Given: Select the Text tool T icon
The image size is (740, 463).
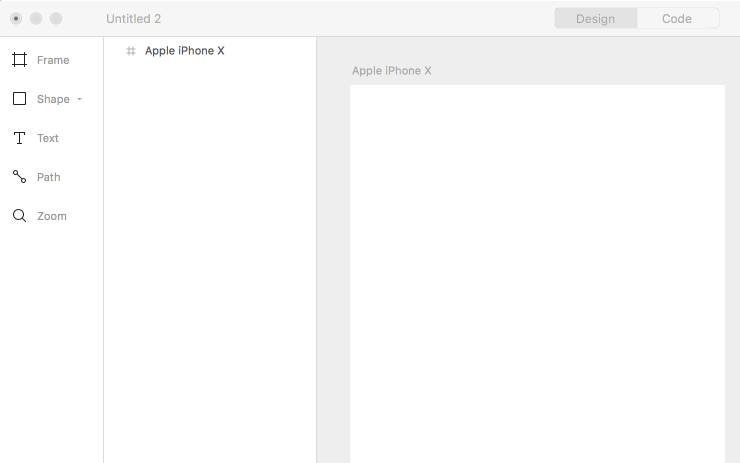Looking at the screenshot, I should [x=19, y=138].
